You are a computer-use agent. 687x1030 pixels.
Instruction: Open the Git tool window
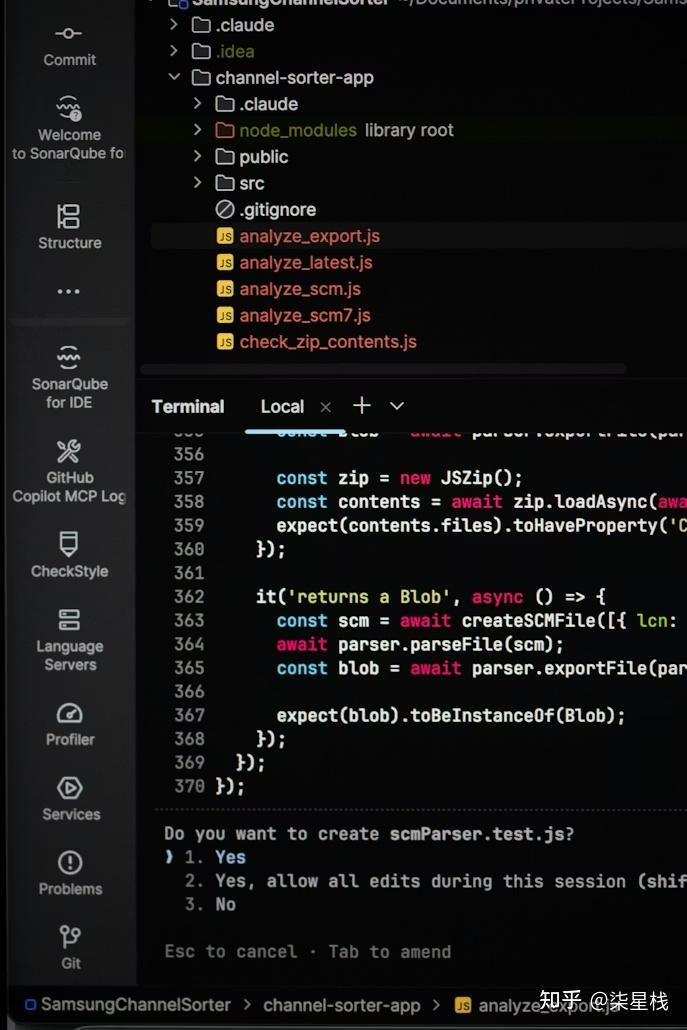click(x=70, y=947)
